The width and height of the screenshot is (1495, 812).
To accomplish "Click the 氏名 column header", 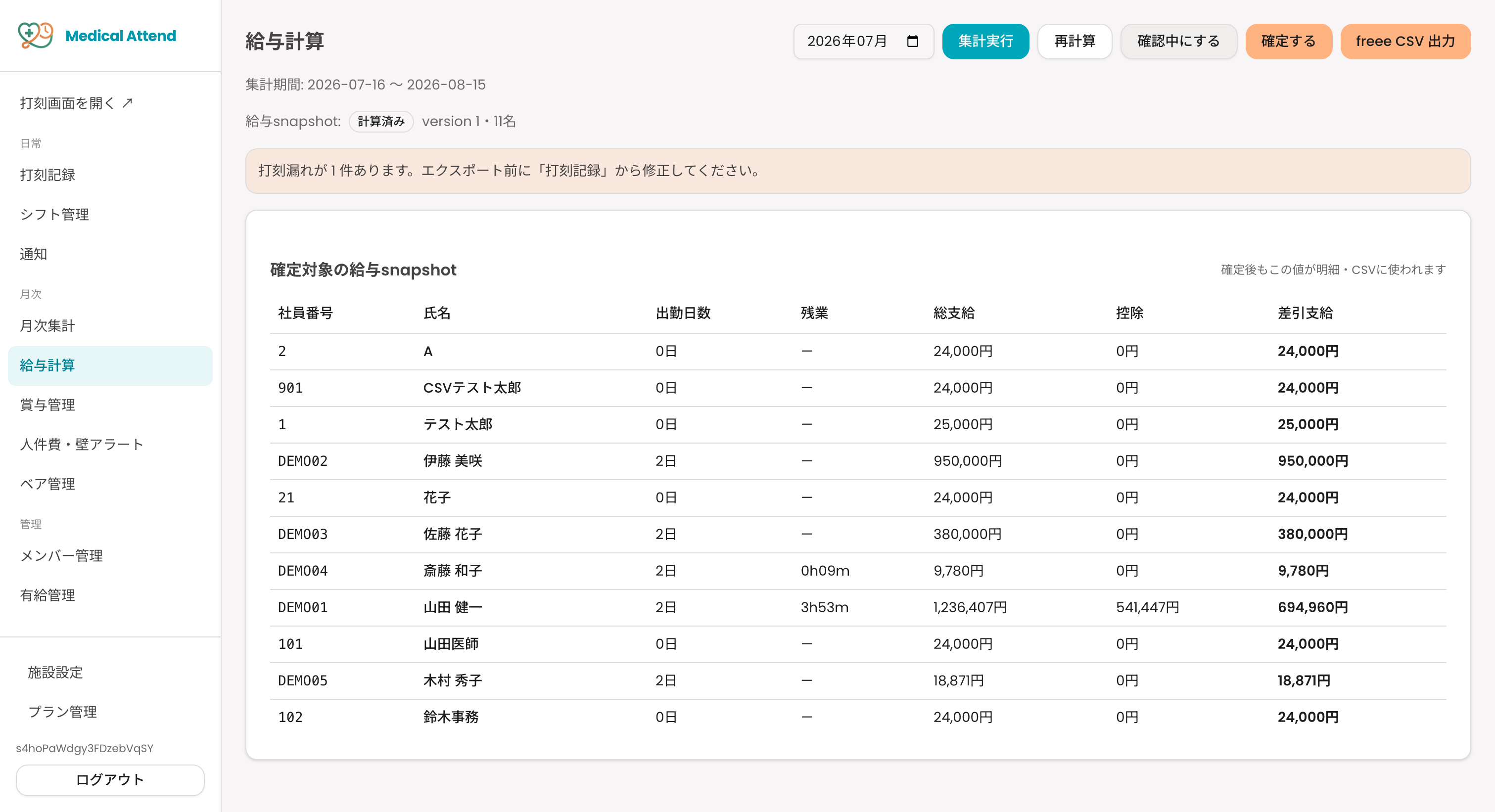I will (x=437, y=313).
